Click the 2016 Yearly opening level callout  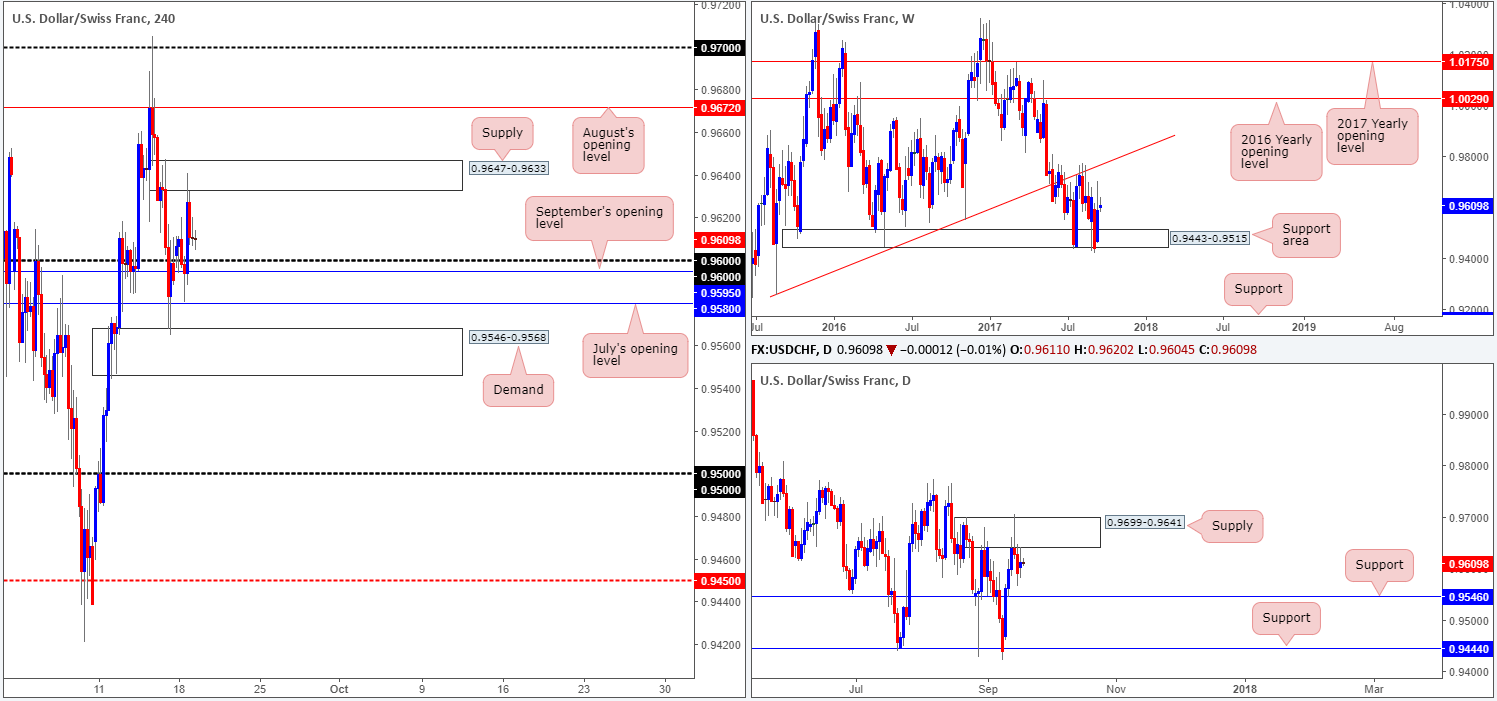1276,151
